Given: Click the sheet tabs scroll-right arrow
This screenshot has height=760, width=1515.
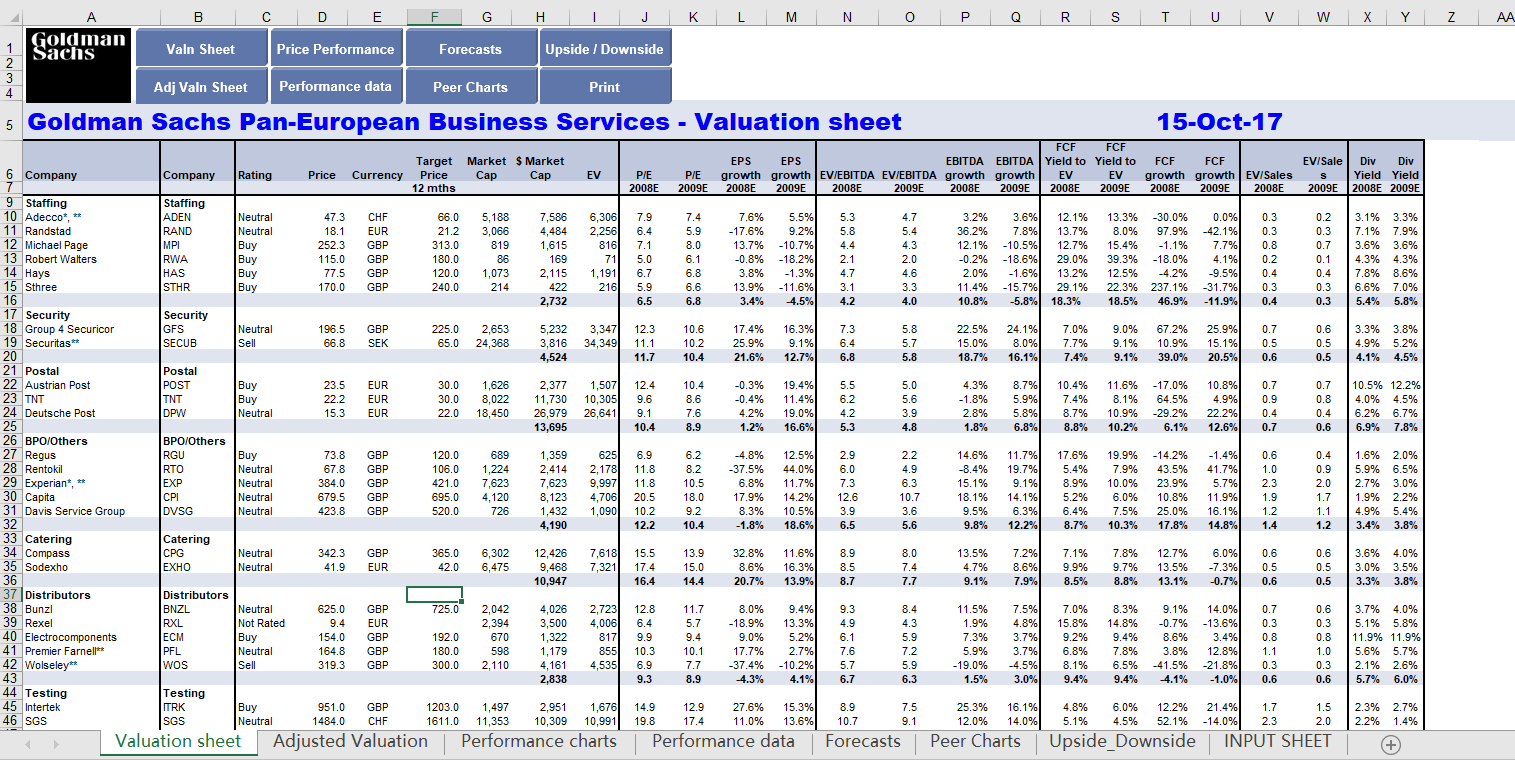Looking at the screenshot, I should (x=55, y=744).
